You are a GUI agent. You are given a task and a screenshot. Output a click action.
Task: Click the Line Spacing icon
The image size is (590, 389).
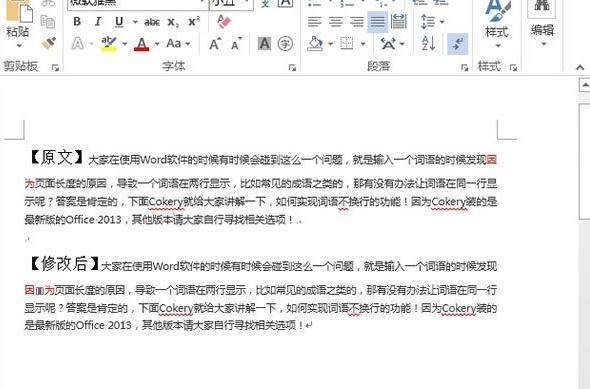point(428,21)
